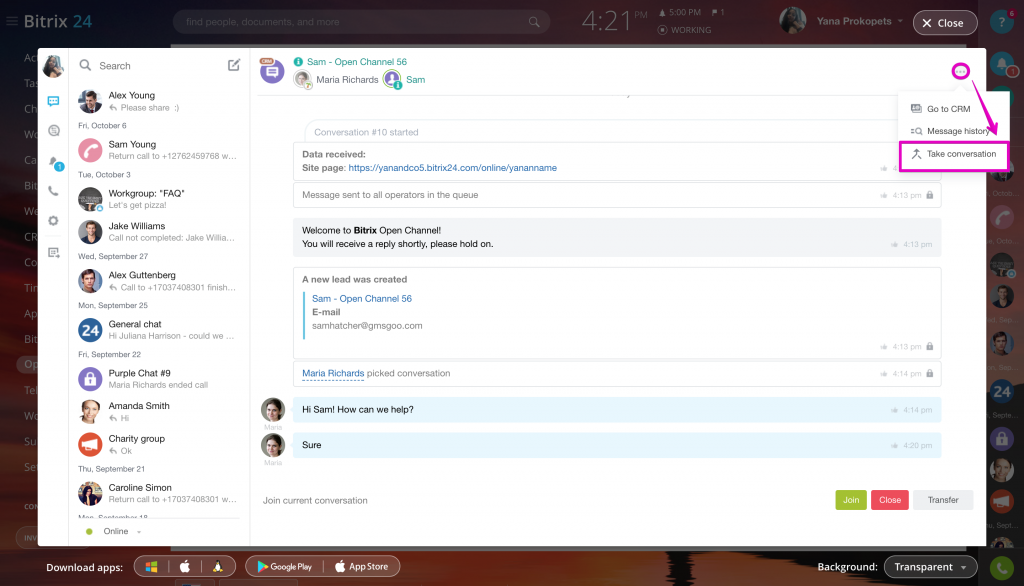
Task: Click the conversation title Sam - Open Channel 56
Action: [x=357, y=61]
